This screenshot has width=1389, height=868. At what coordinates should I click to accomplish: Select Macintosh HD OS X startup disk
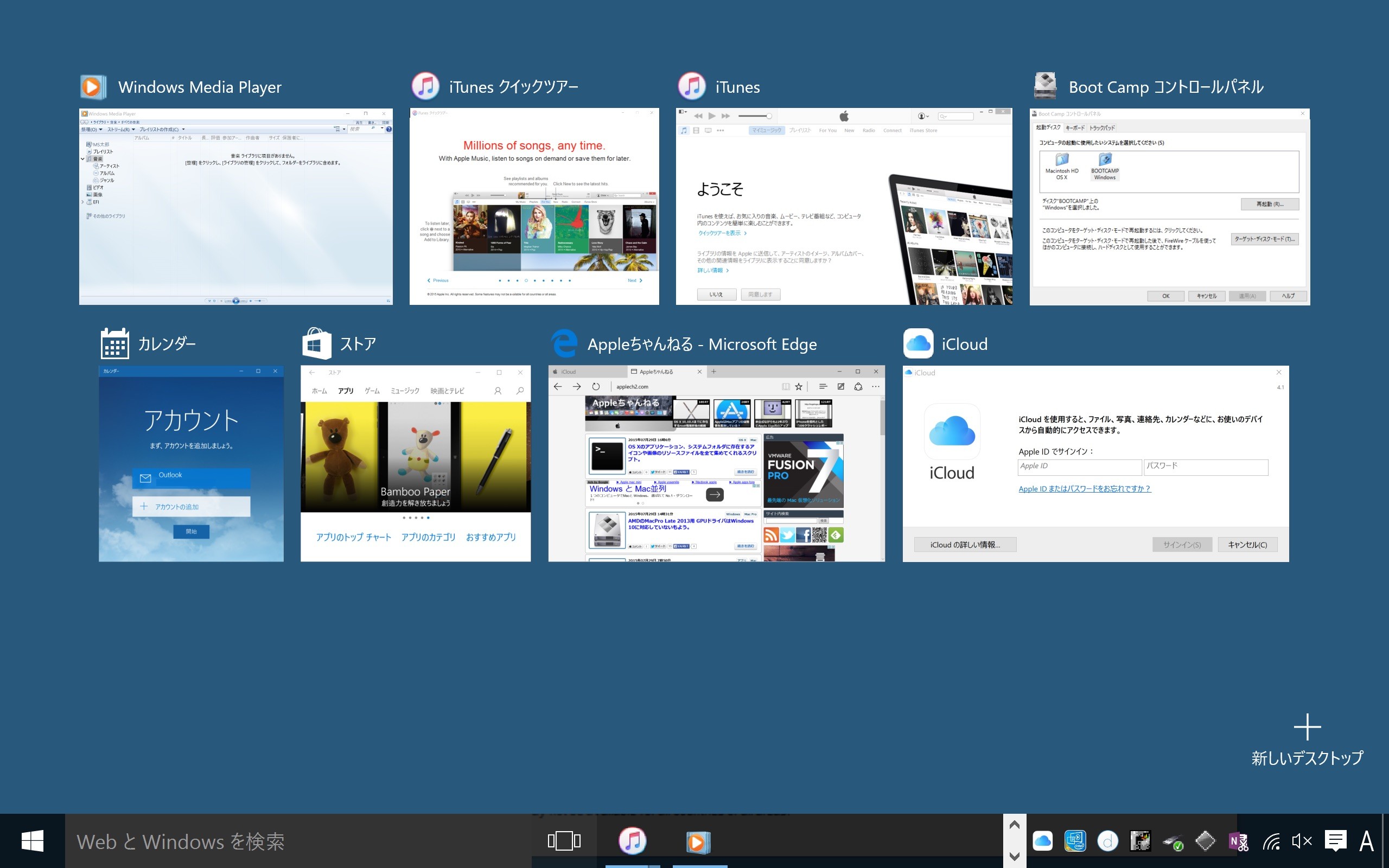click(1061, 166)
